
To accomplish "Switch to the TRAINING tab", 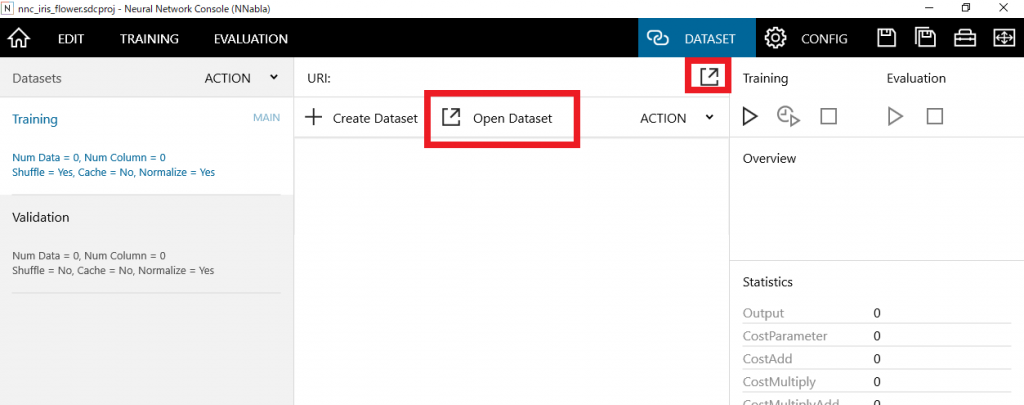I will (149, 39).
